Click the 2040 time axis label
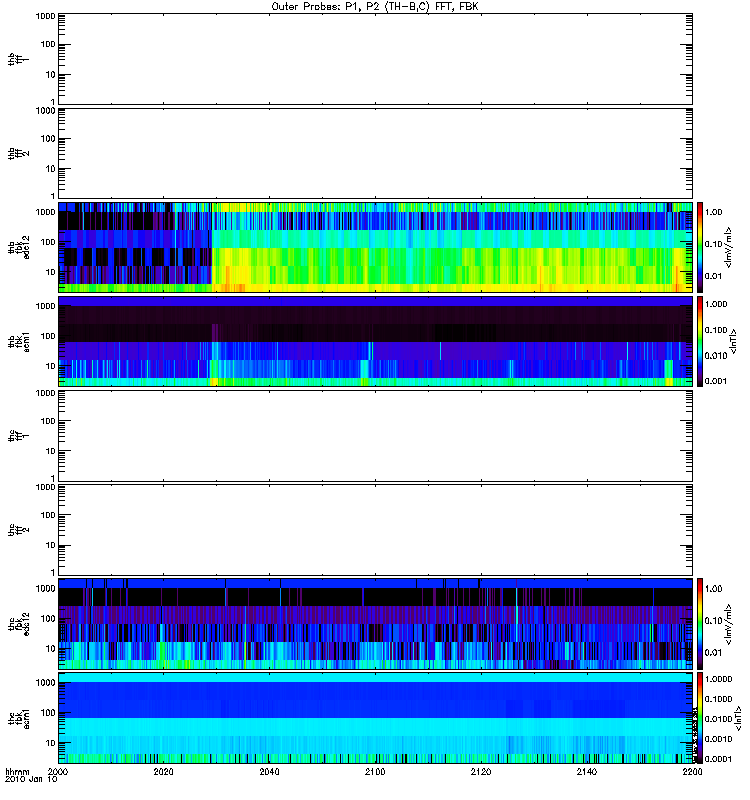 click(269, 772)
